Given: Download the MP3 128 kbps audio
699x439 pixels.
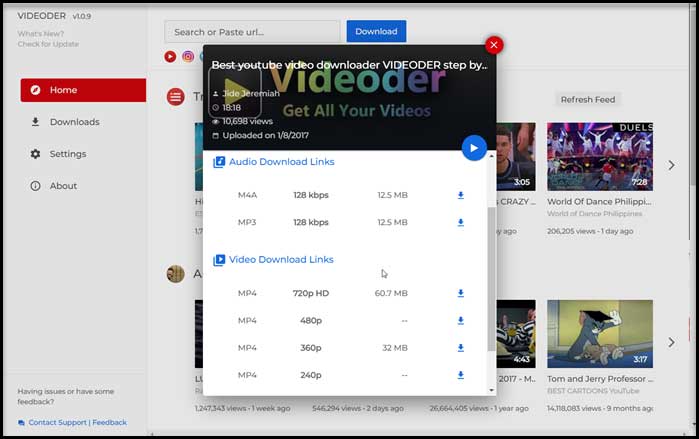Looking at the screenshot, I should 461,222.
